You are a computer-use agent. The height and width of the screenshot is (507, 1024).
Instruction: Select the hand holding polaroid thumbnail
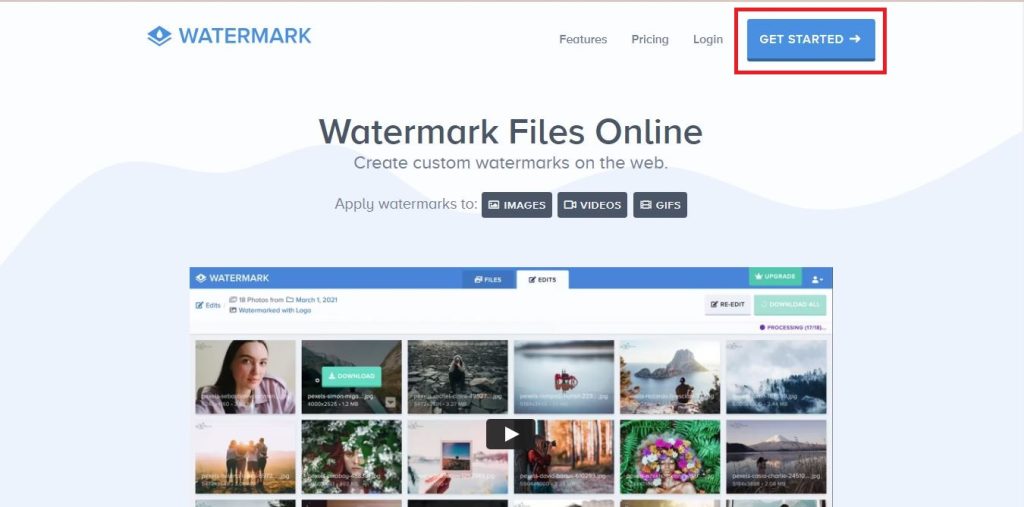click(457, 457)
